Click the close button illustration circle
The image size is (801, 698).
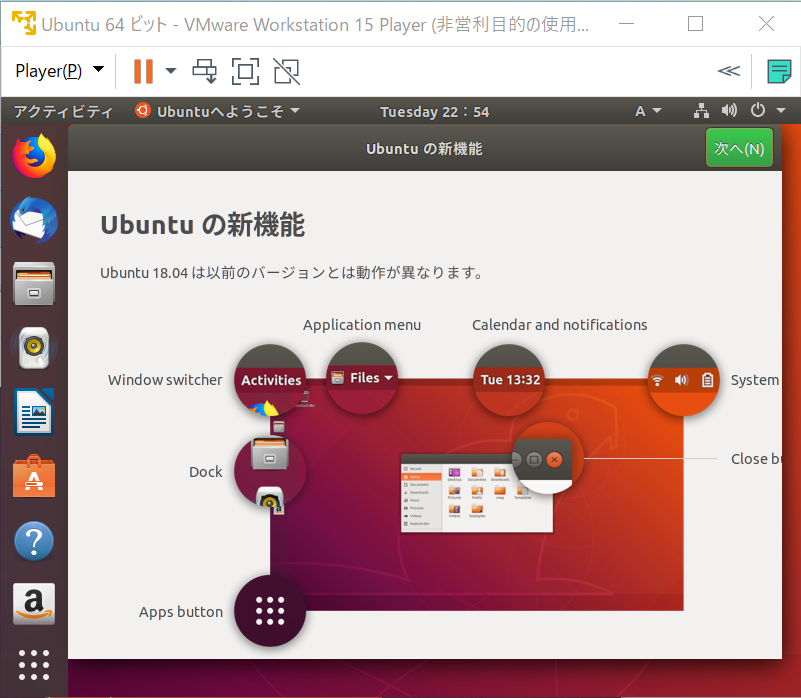547,458
